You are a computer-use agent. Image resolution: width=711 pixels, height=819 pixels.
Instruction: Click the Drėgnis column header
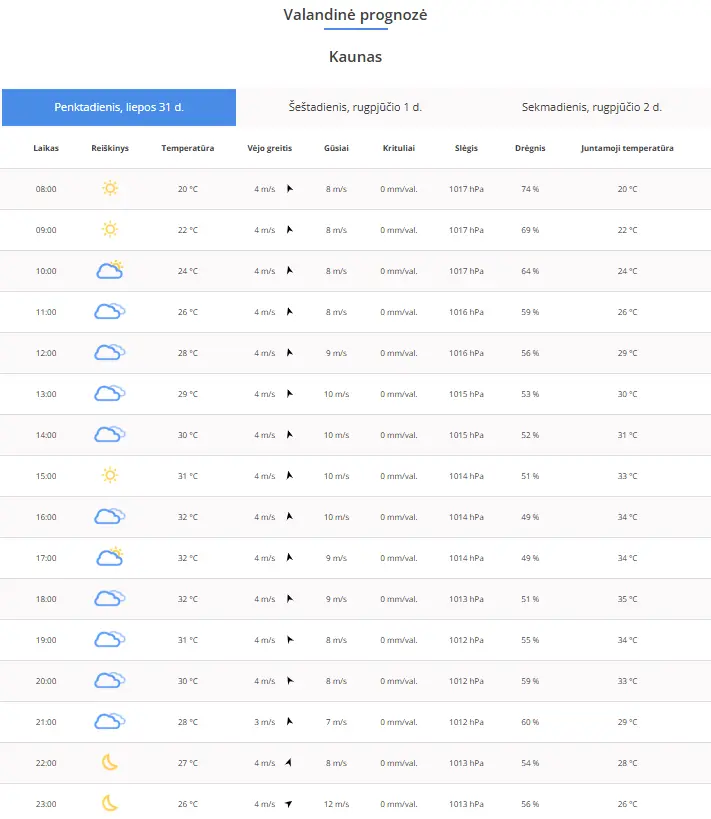tap(530, 148)
